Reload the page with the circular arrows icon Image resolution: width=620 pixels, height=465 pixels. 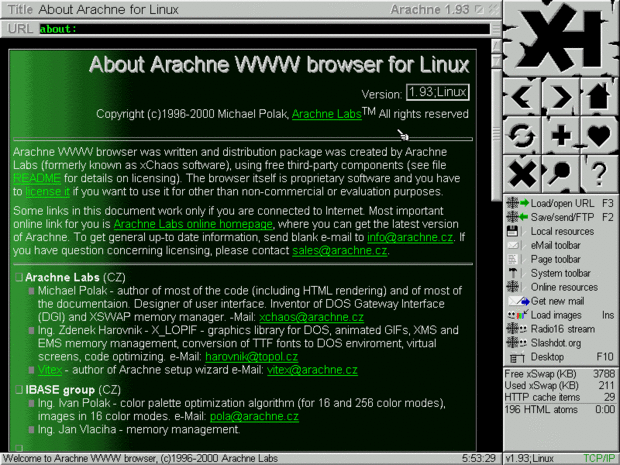point(522,136)
